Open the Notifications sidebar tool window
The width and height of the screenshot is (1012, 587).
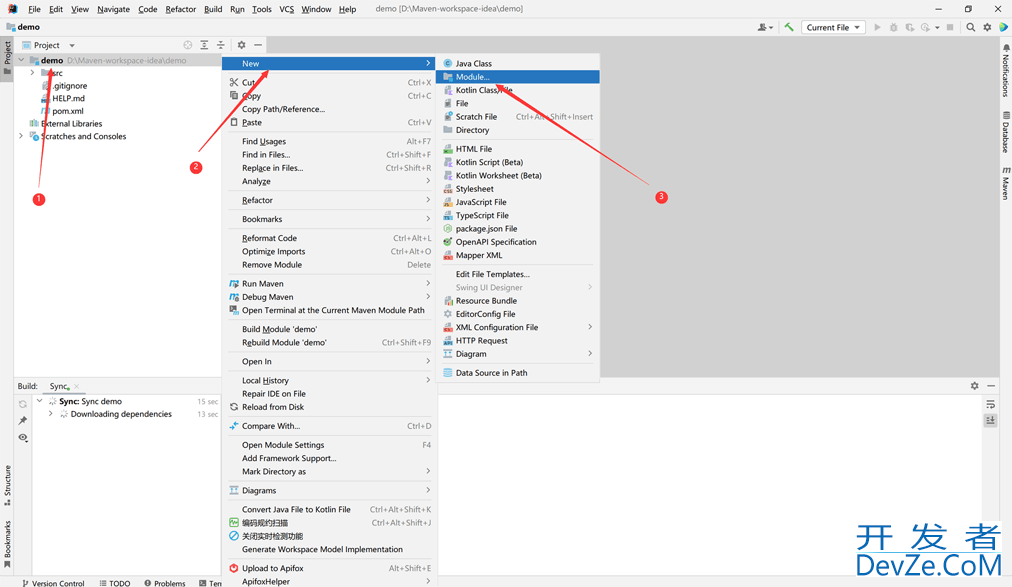[x=1005, y=70]
